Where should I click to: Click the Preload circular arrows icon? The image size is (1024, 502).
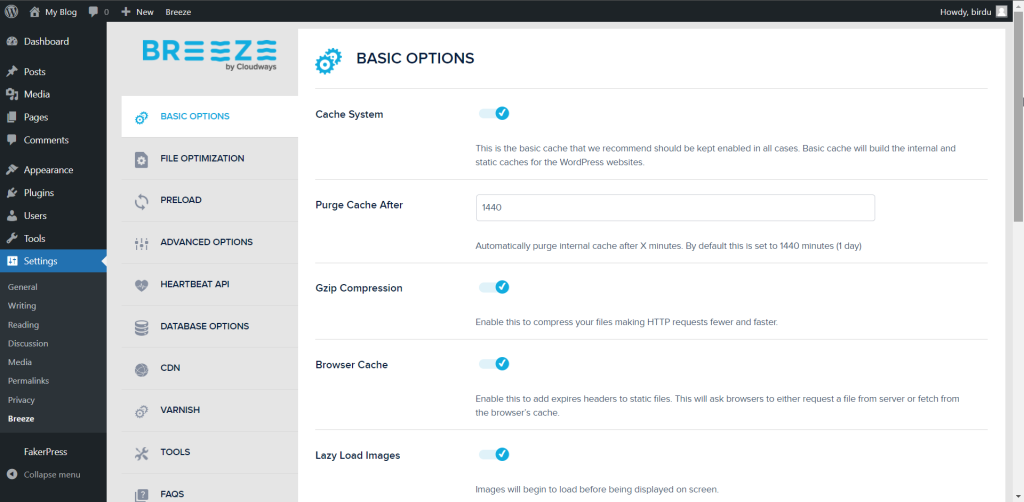coord(141,201)
